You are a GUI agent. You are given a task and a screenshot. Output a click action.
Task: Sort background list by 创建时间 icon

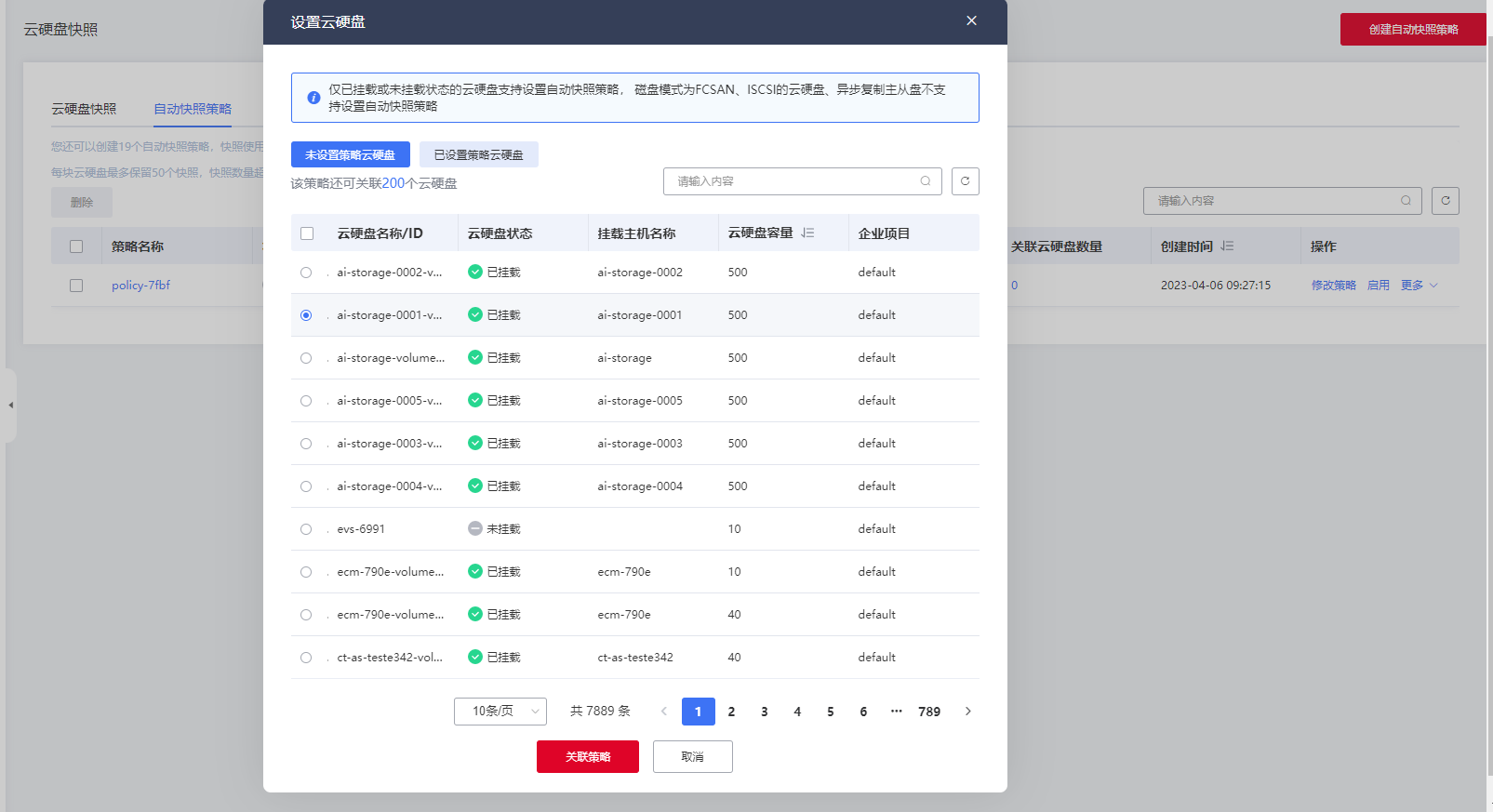(x=1227, y=246)
